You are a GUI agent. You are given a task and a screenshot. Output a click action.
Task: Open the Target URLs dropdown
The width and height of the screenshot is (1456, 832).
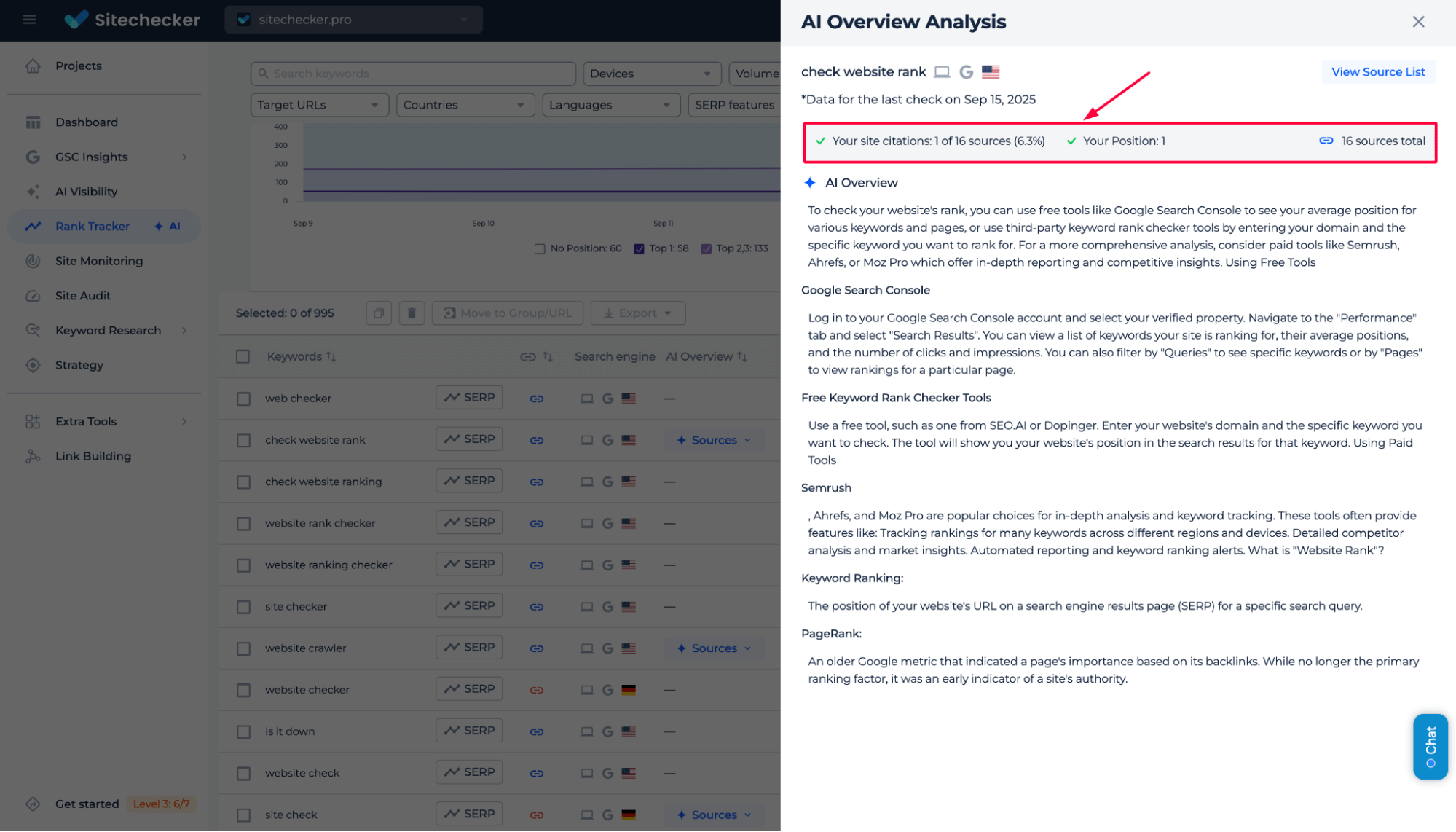(320, 105)
